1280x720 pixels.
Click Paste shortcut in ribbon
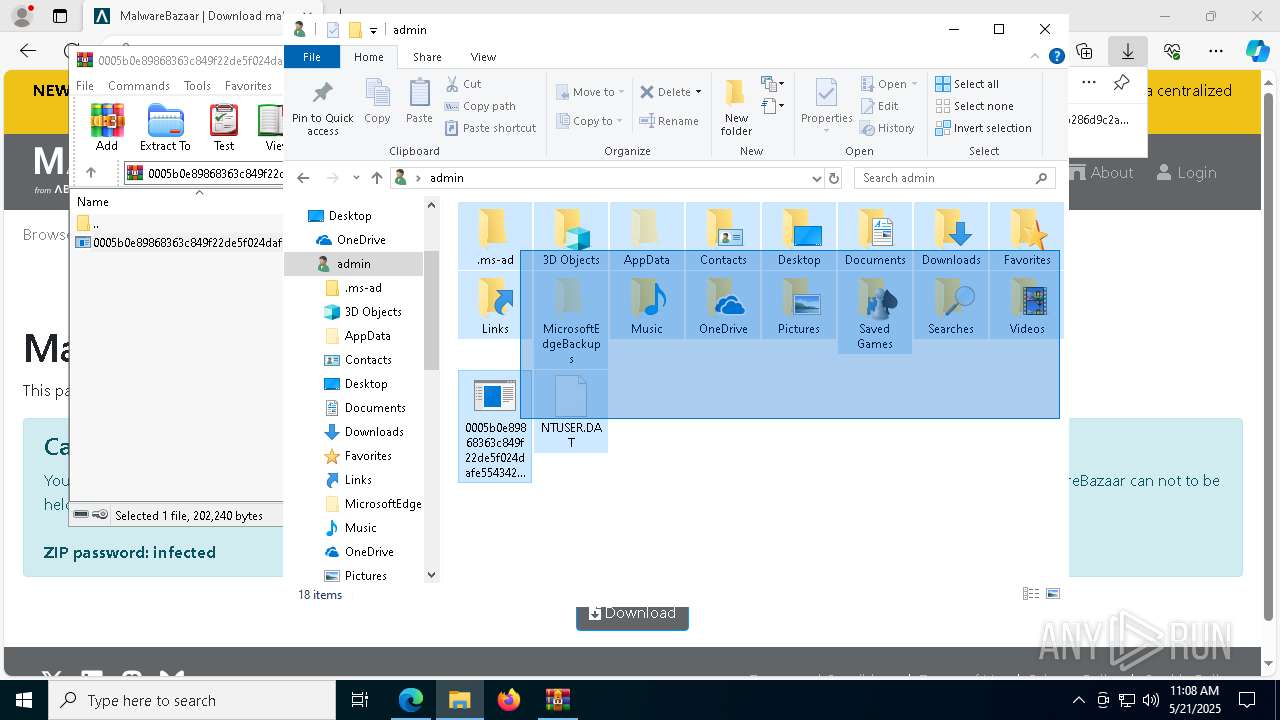tap(491, 128)
